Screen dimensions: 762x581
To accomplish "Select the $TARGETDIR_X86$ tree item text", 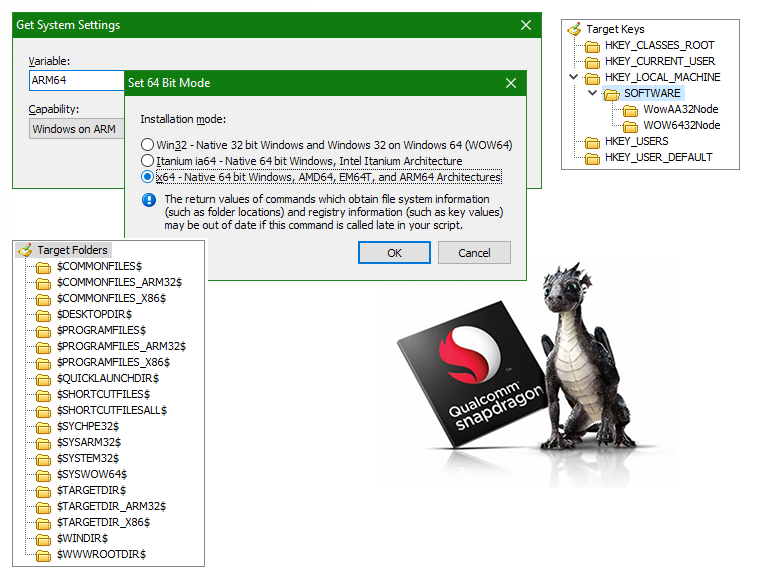I will click(x=104, y=522).
